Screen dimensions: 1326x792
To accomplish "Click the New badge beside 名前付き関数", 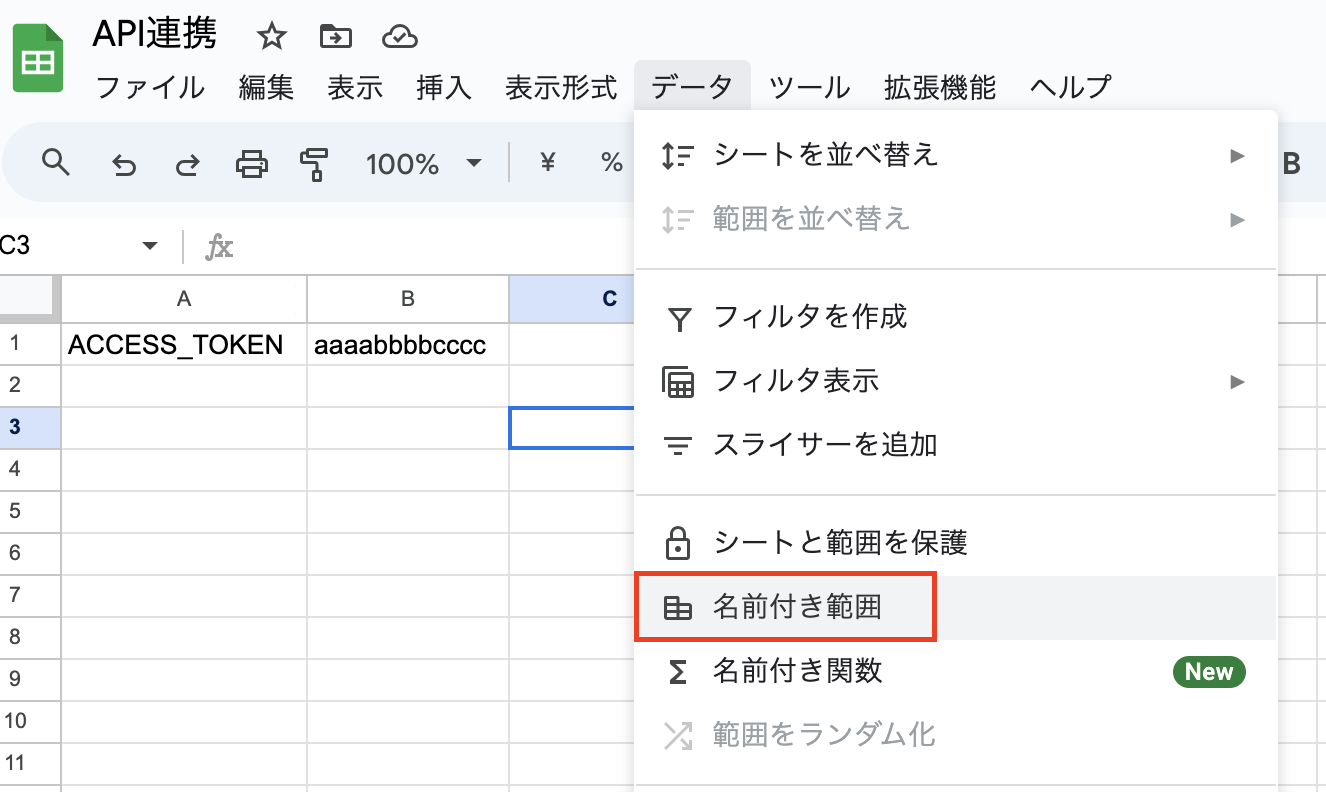I will point(1209,672).
